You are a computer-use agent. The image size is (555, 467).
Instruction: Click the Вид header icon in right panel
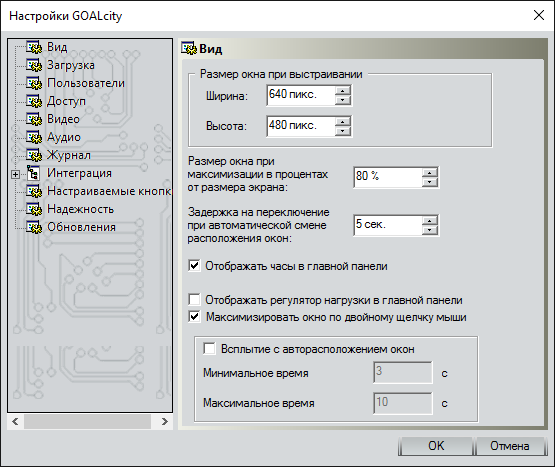(189, 49)
